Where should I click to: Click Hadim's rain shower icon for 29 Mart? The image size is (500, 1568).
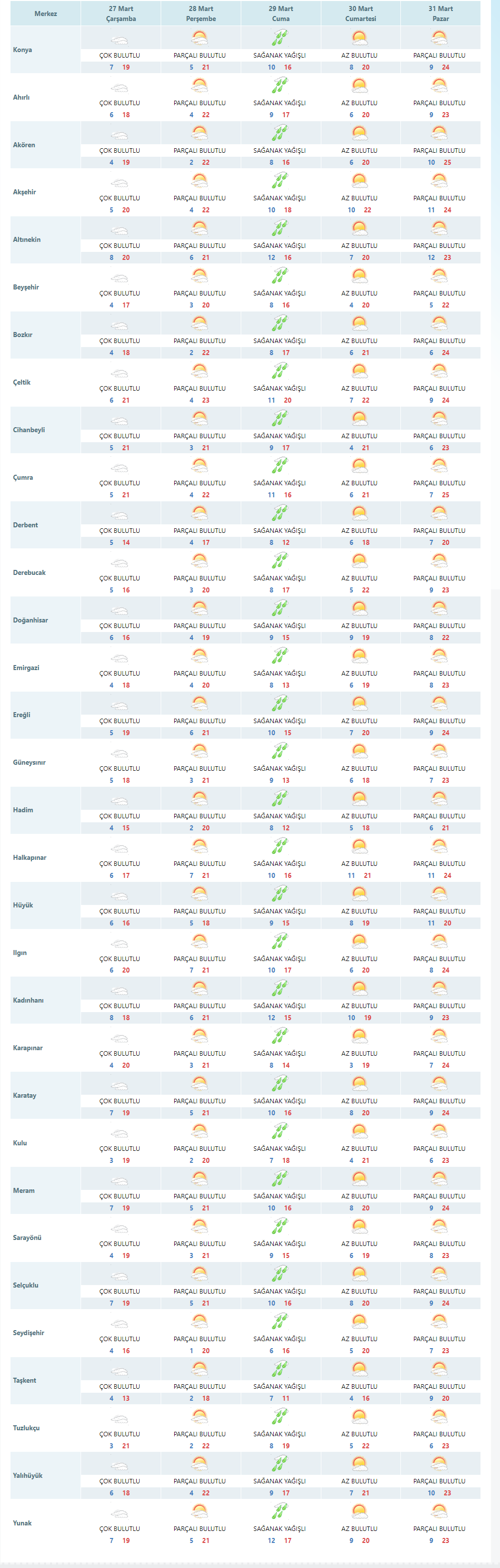280,799
